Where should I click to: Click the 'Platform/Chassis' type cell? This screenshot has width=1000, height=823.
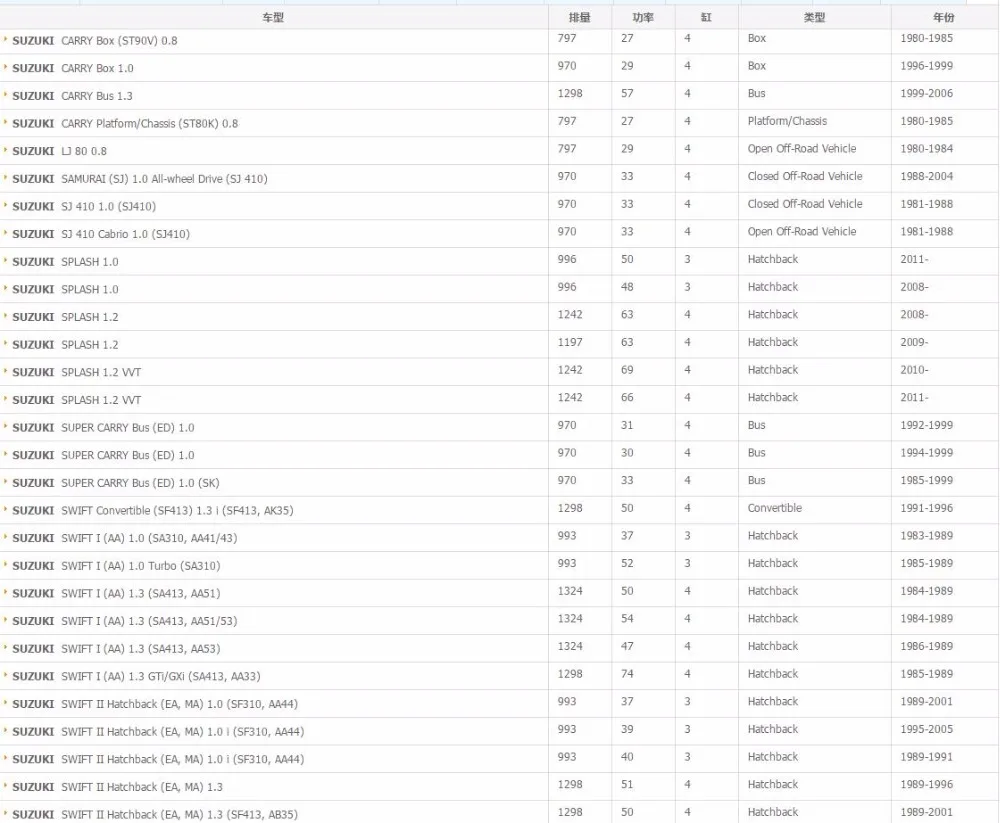click(x=787, y=121)
